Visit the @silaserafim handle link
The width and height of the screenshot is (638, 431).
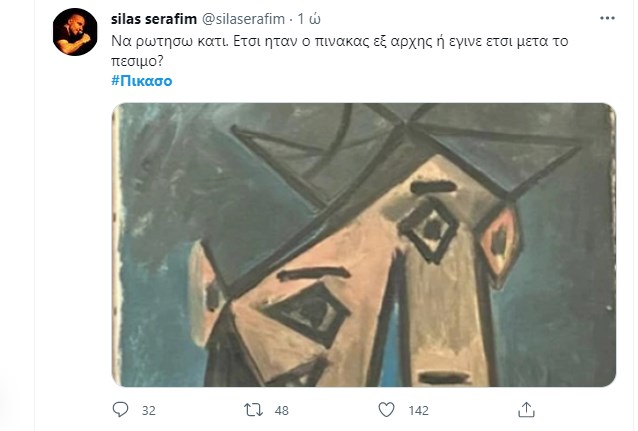[x=243, y=19]
